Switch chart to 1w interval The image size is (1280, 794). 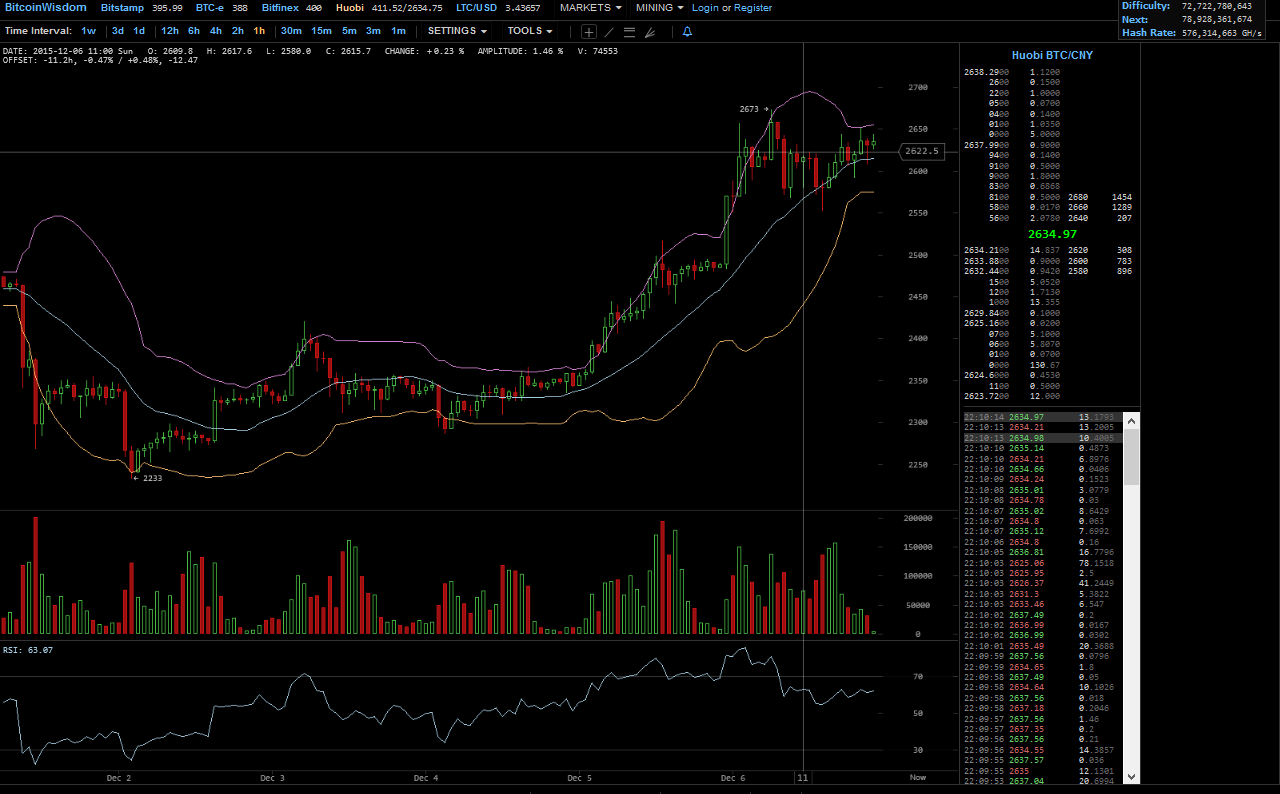coord(89,31)
